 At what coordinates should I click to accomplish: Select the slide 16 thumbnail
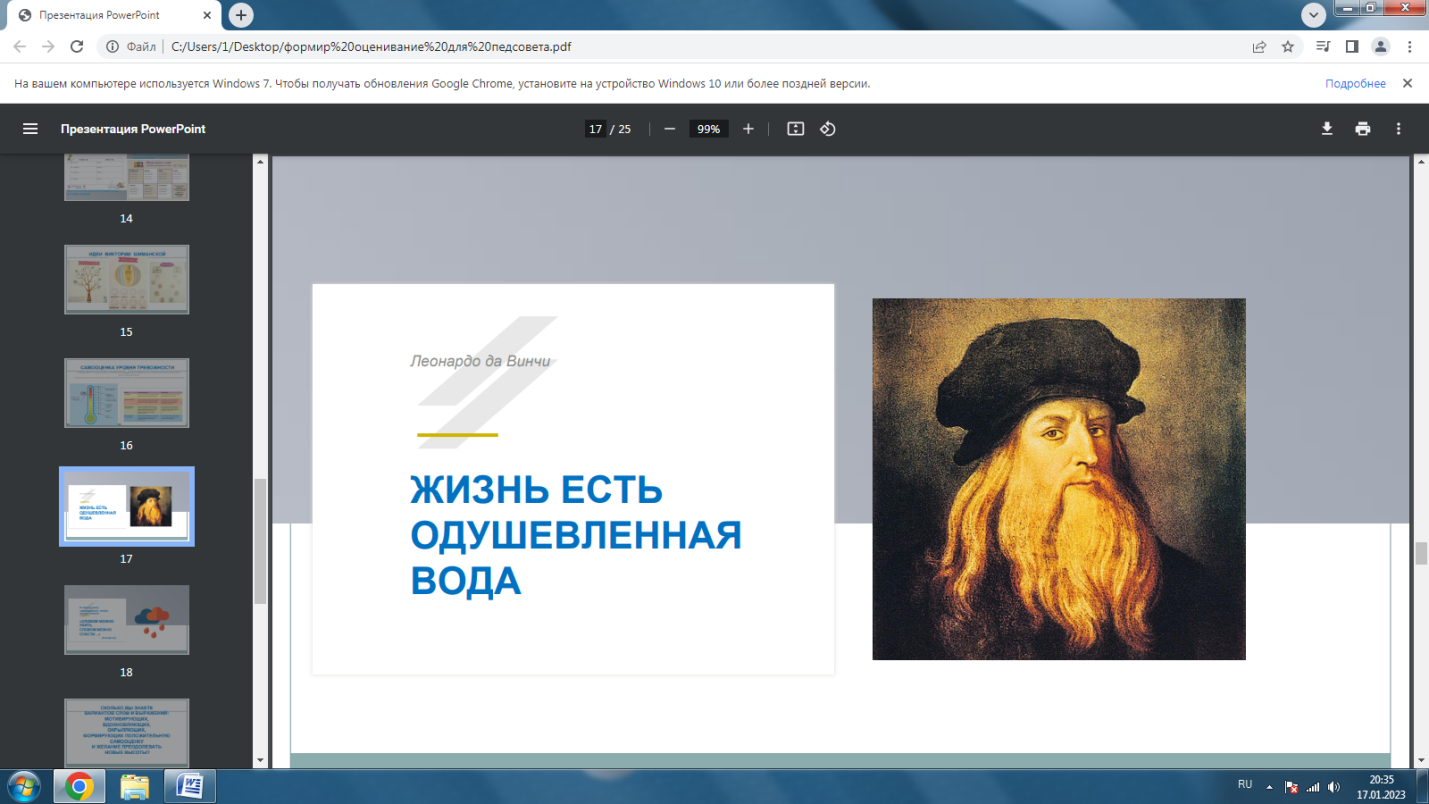[127, 393]
